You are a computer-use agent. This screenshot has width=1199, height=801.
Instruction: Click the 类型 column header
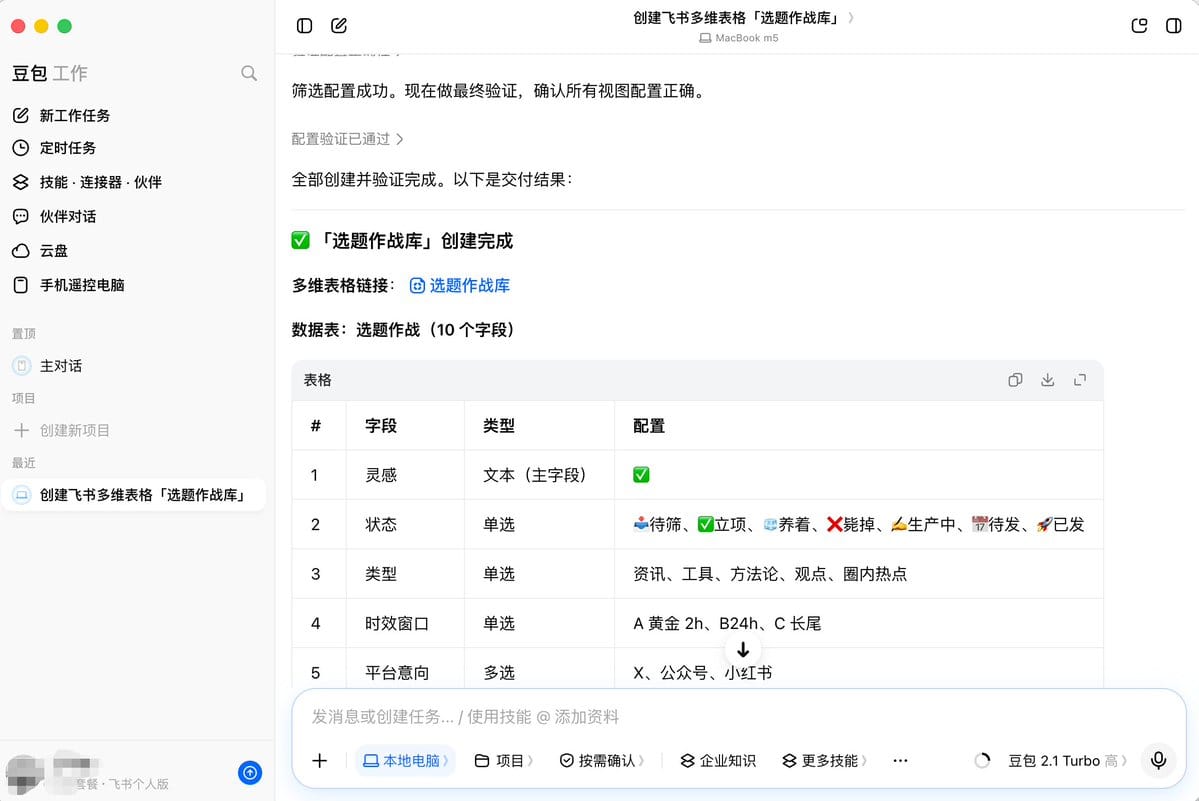tap(499, 426)
